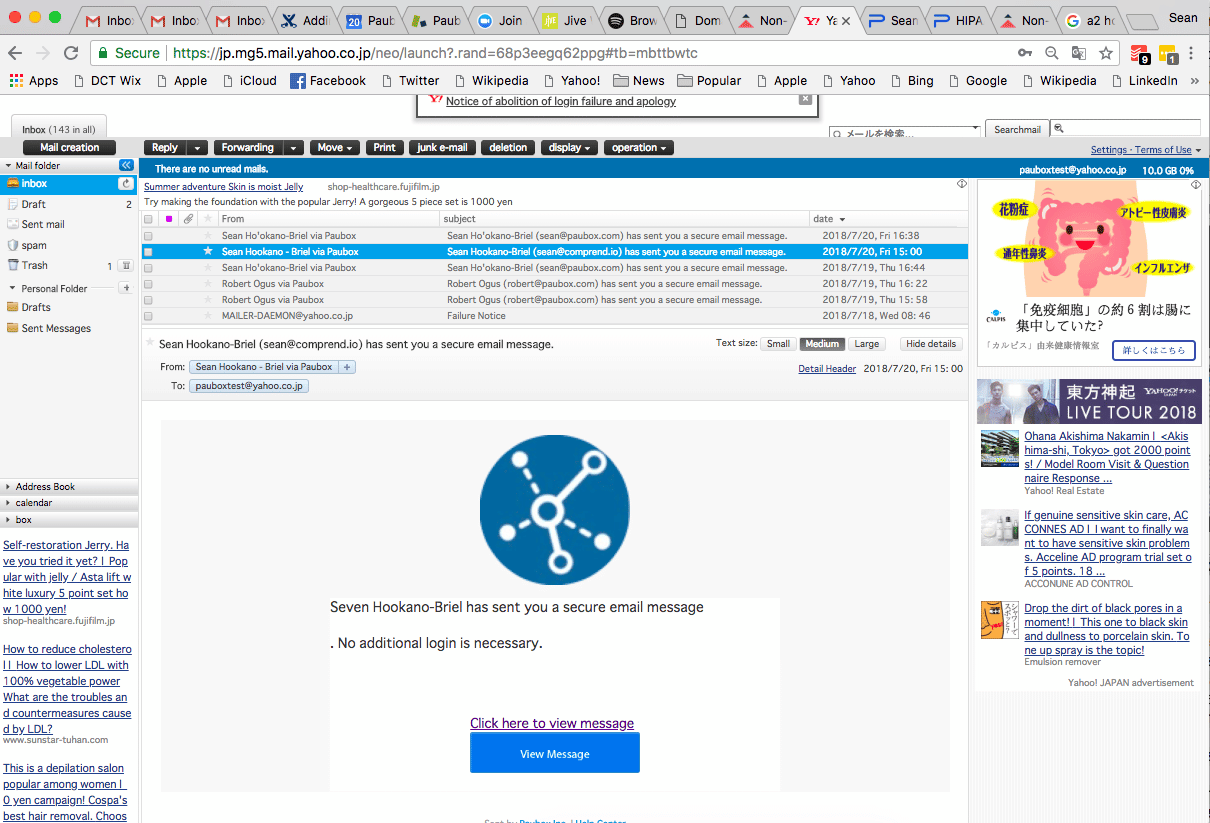The height and width of the screenshot is (823, 1210).
Task: Collapse the mail folder sidebar with the double-arrow icon
Action: [x=126, y=165]
